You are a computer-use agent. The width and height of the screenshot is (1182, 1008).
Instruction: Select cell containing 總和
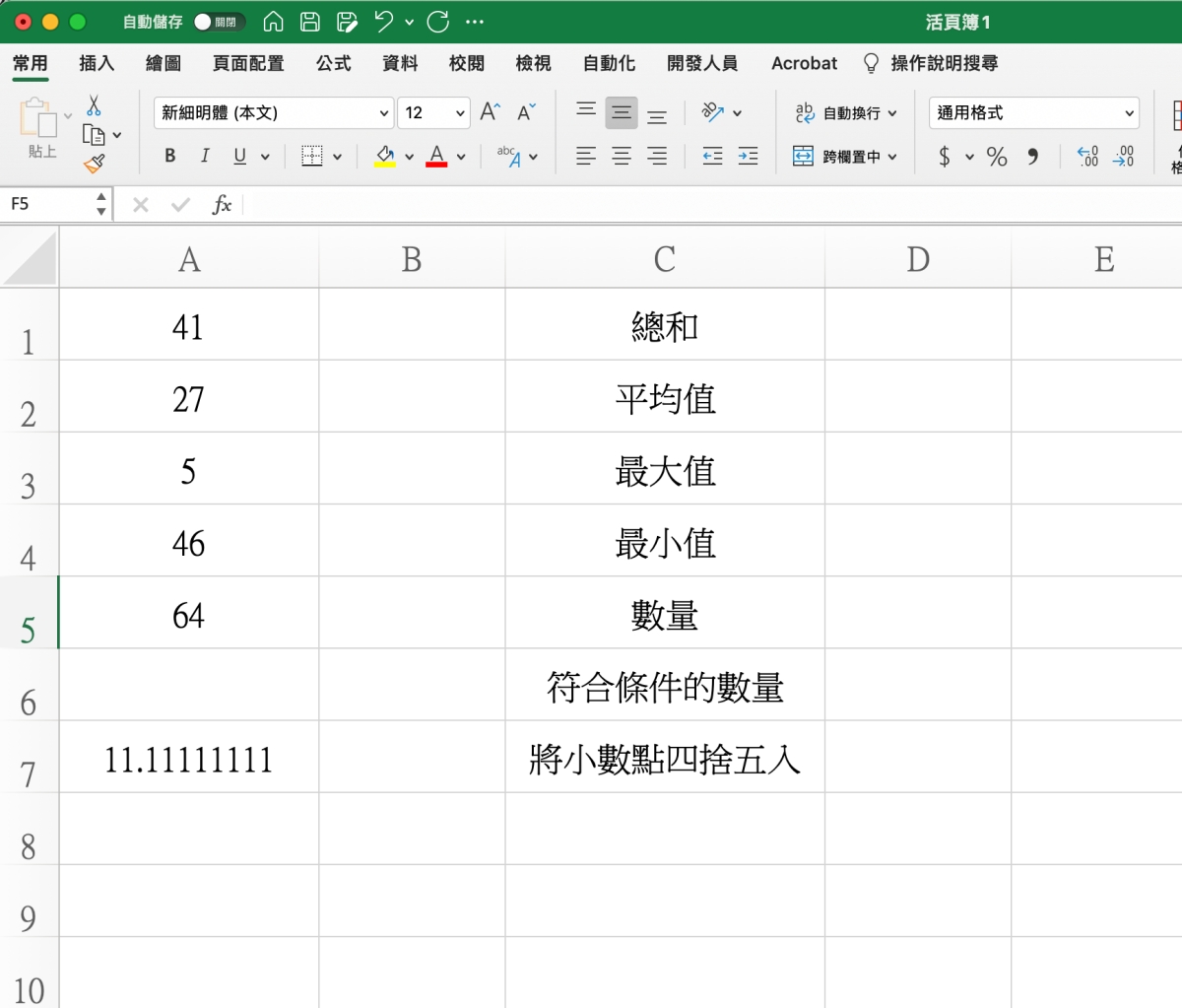[665, 324]
